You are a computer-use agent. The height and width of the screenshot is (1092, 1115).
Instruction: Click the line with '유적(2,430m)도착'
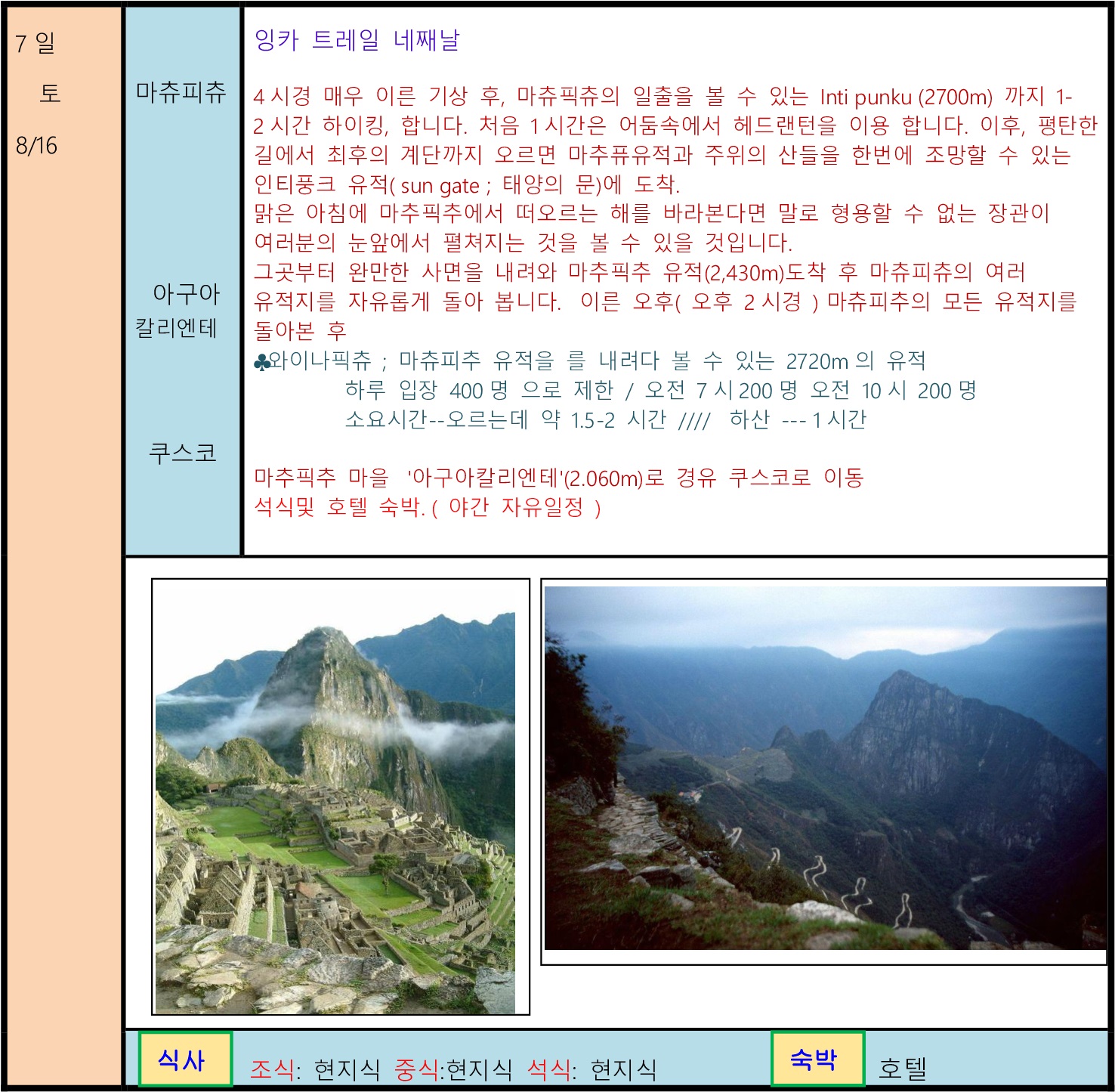pyautogui.click(x=640, y=271)
